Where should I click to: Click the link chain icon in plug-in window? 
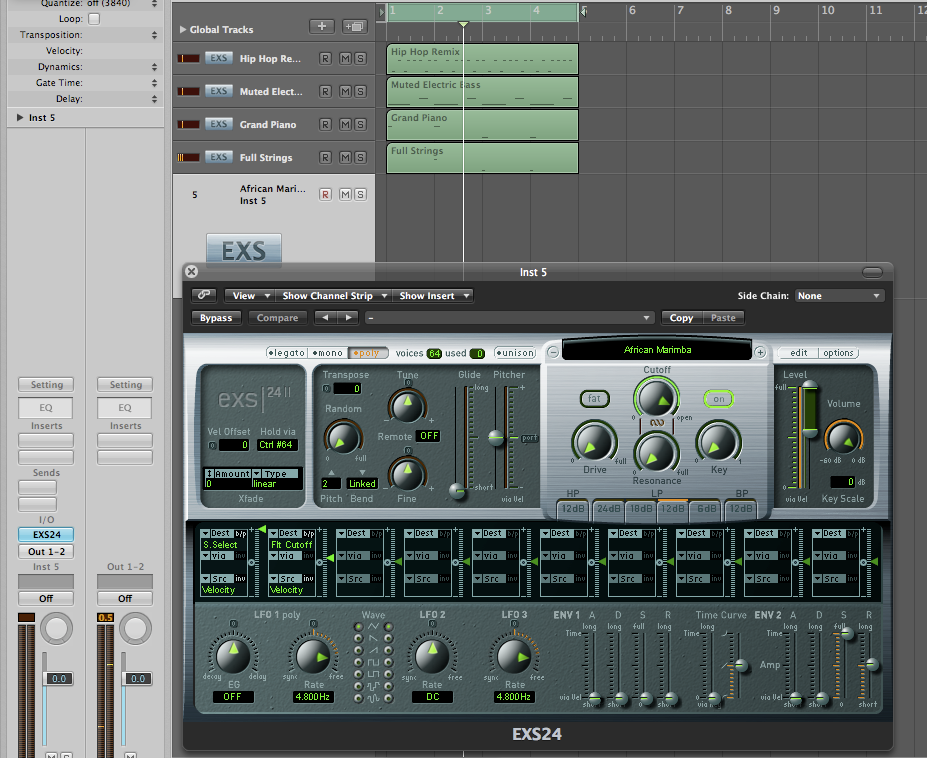tap(204, 295)
